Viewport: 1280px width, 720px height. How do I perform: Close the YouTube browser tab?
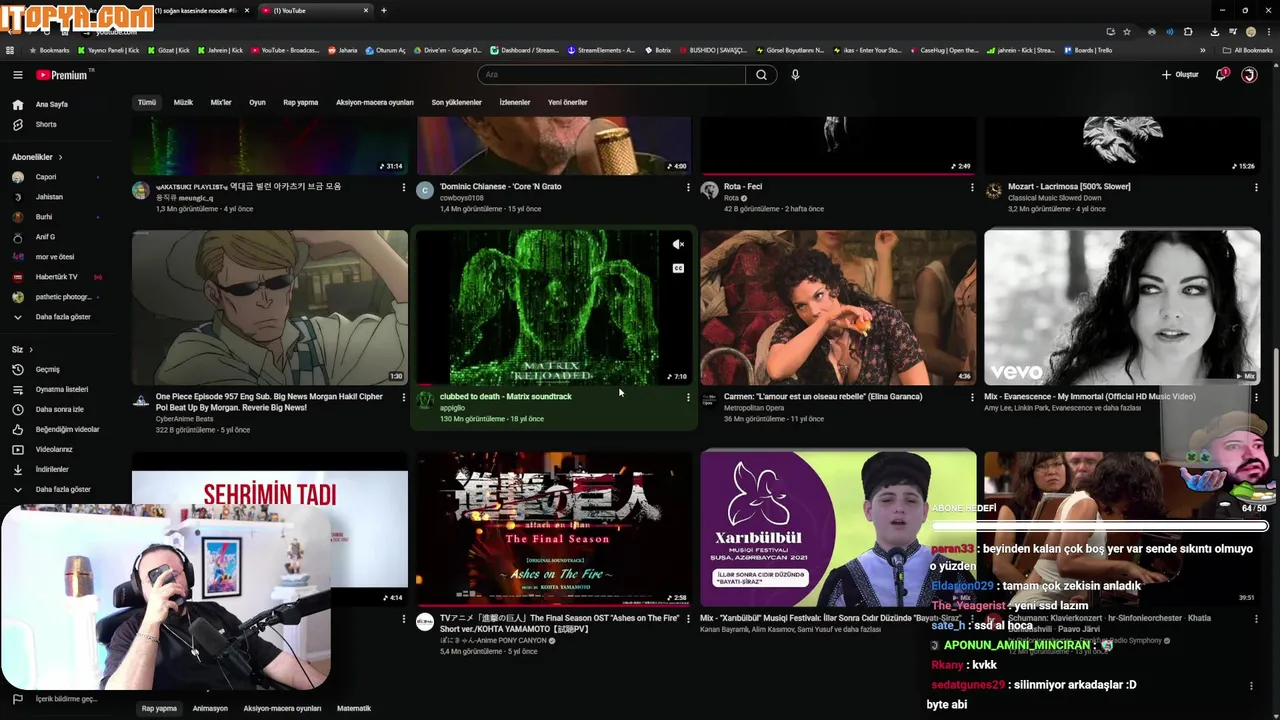pos(366,10)
